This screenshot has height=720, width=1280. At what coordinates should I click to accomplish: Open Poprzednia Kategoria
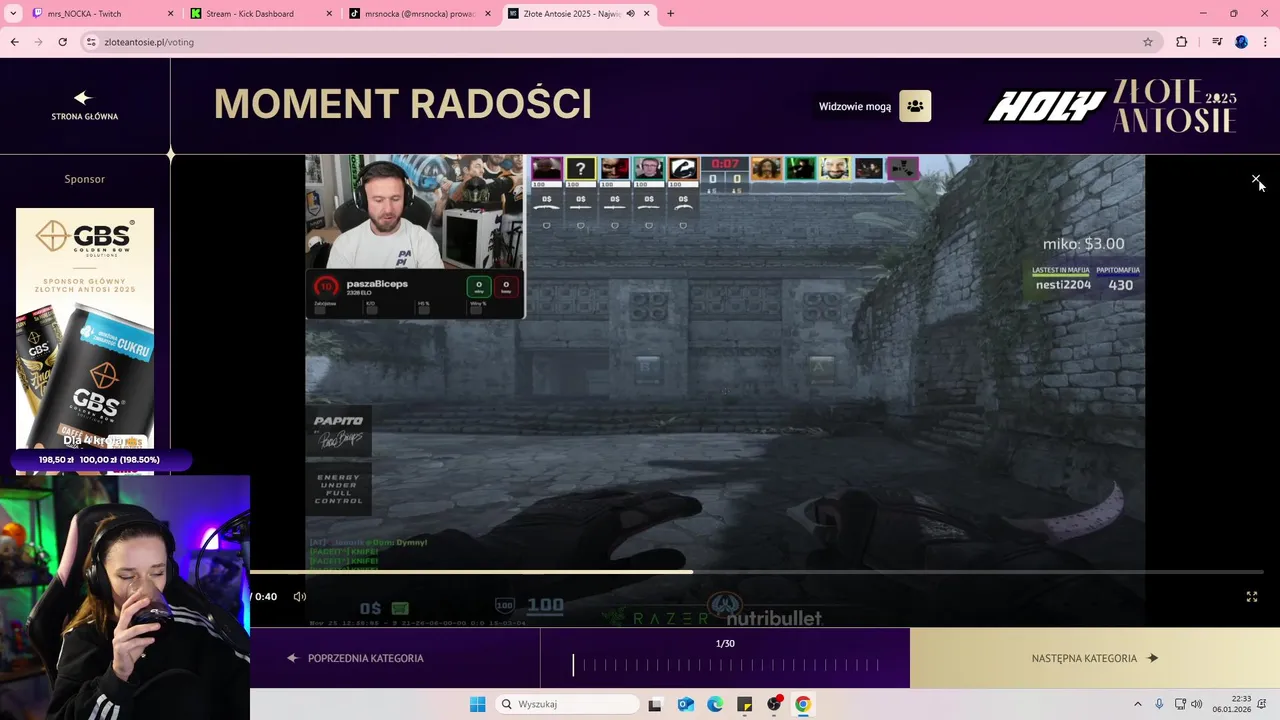(x=355, y=658)
